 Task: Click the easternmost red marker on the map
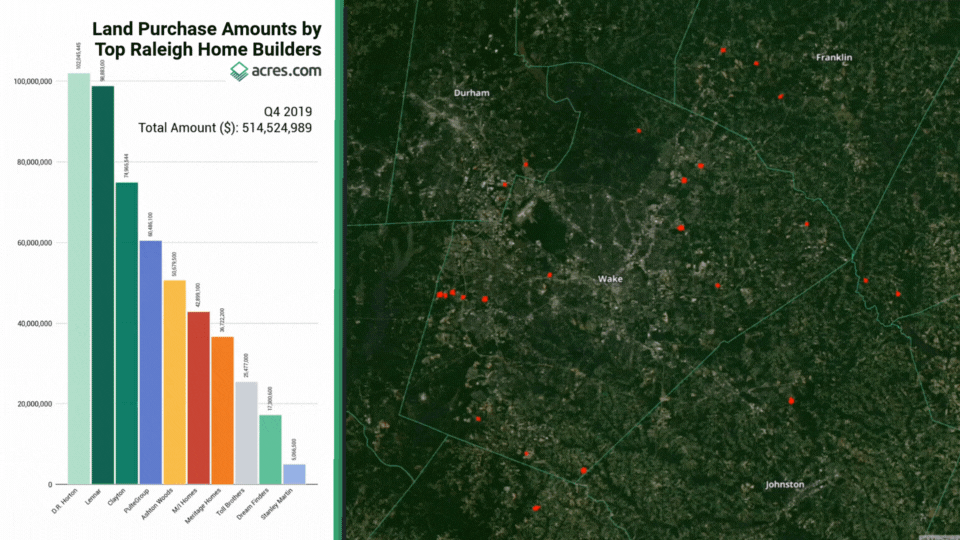click(x=898, y=294)
